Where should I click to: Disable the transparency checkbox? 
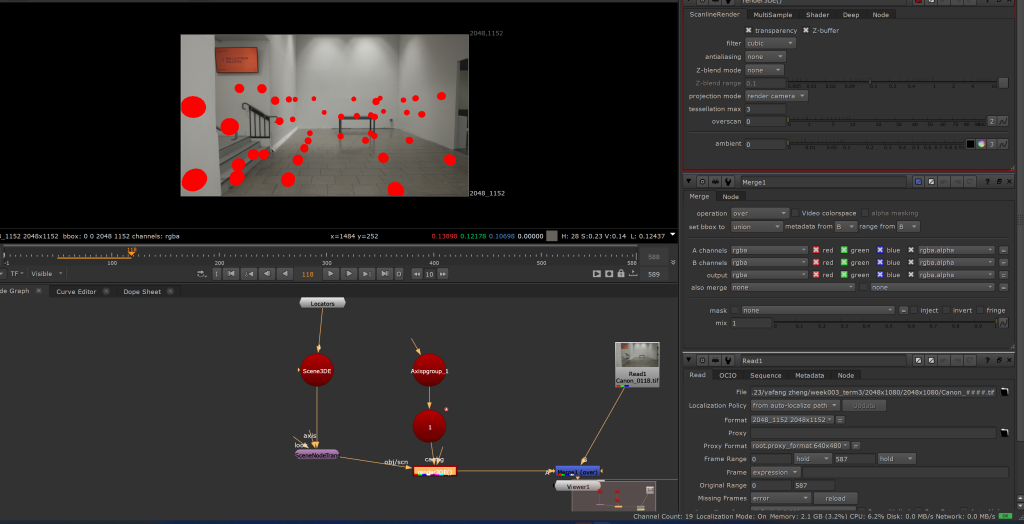(x=748, y=31)
